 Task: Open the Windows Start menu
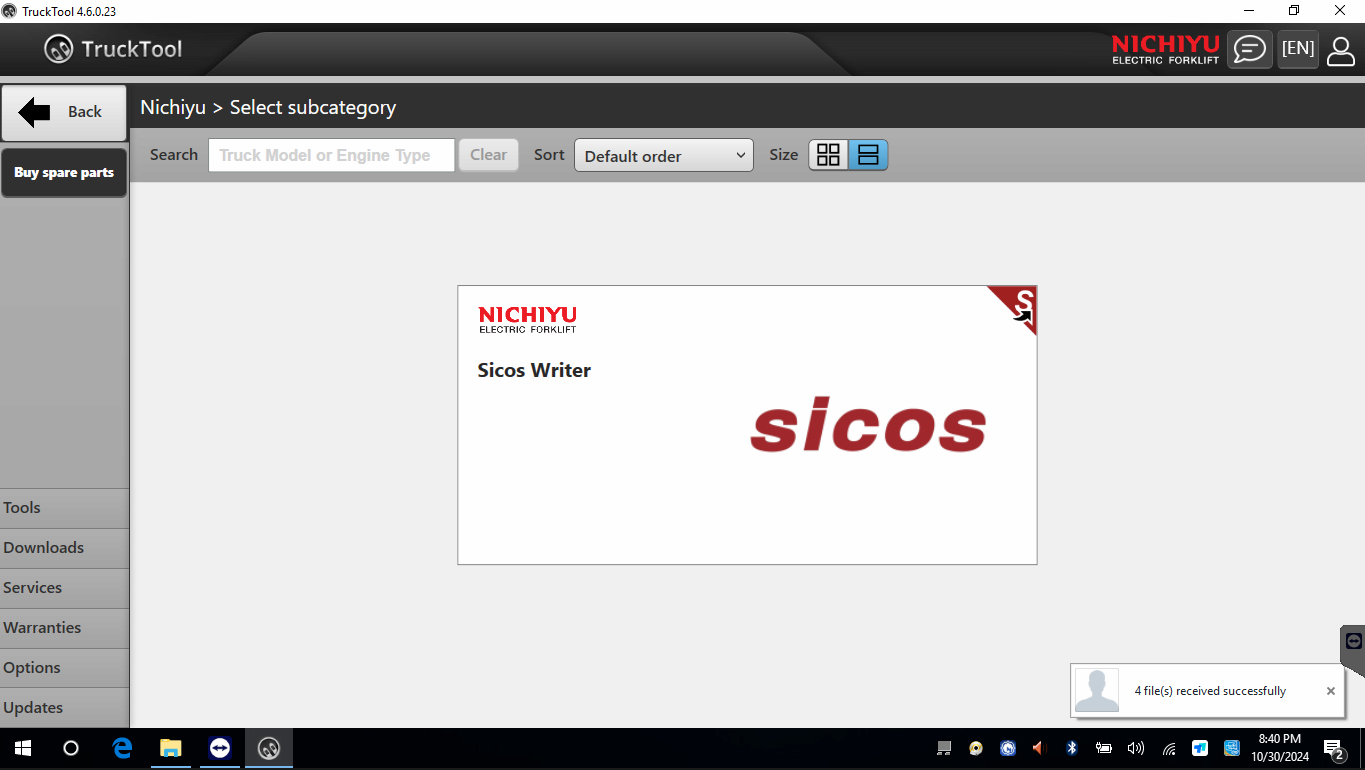point(22,748)
